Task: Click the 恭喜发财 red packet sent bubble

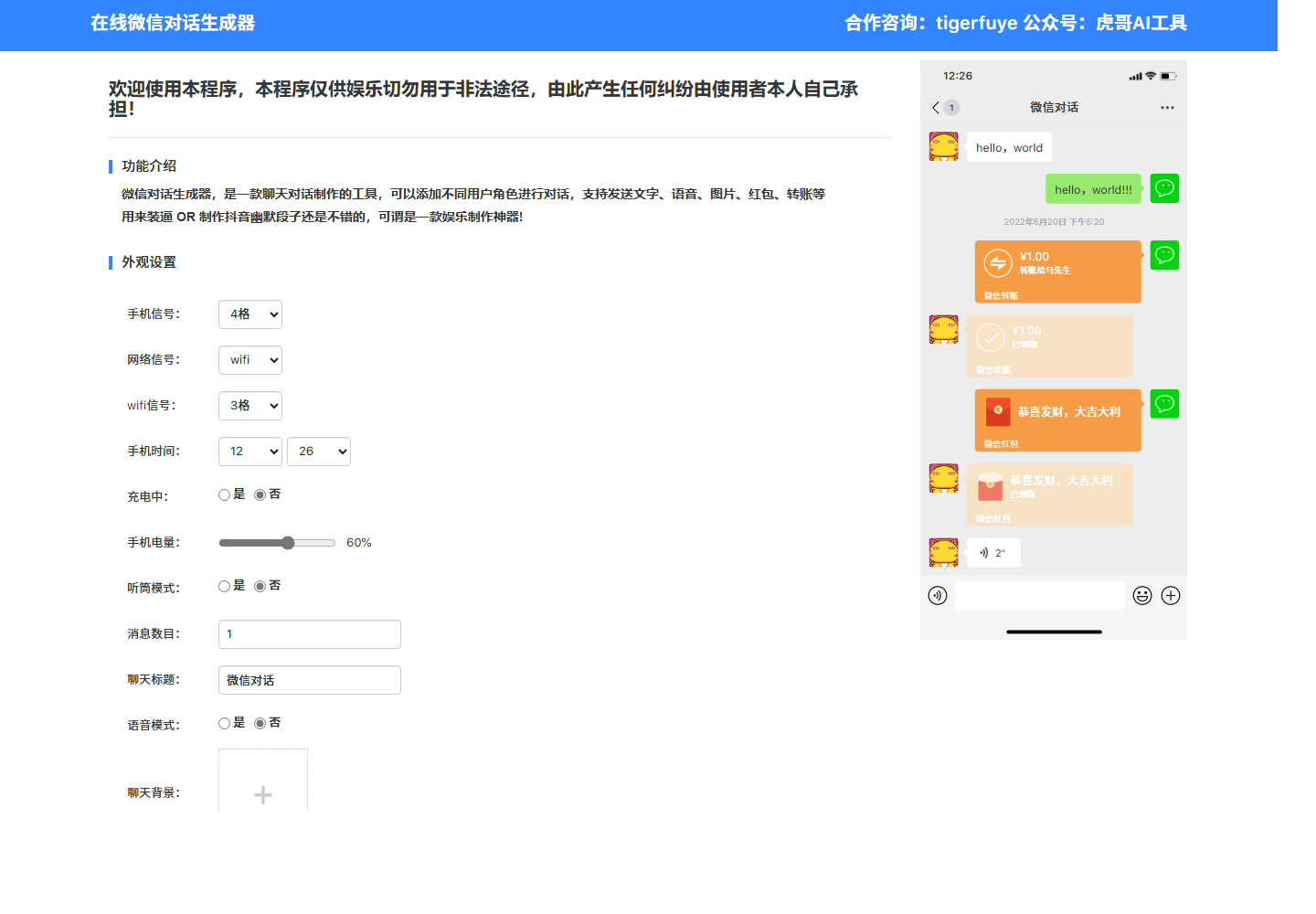Action: pos(1058,420)
